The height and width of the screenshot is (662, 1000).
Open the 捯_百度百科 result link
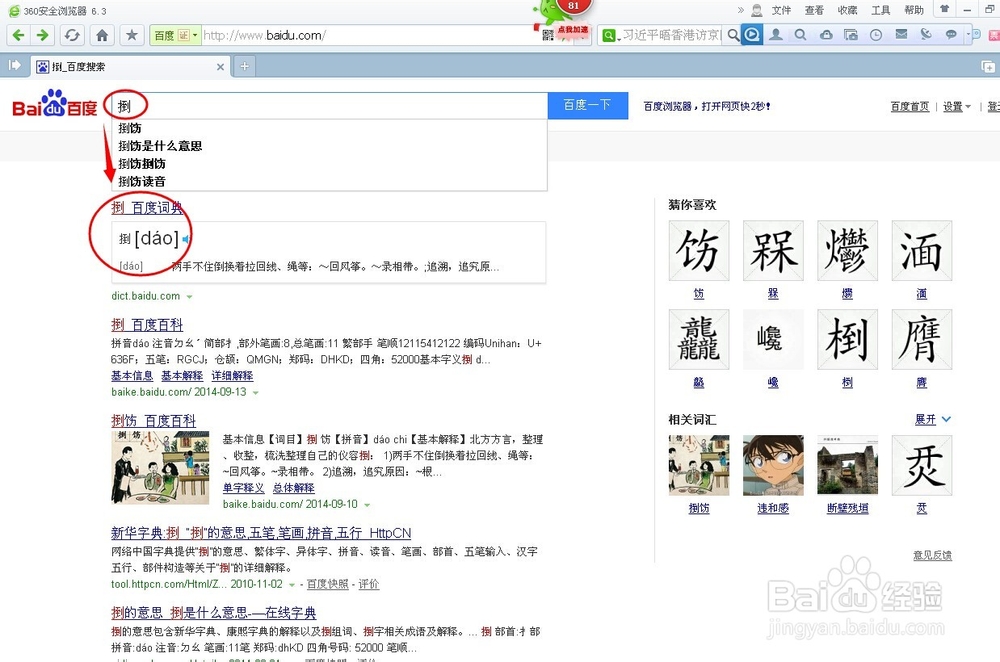click(x=147, y=325)
